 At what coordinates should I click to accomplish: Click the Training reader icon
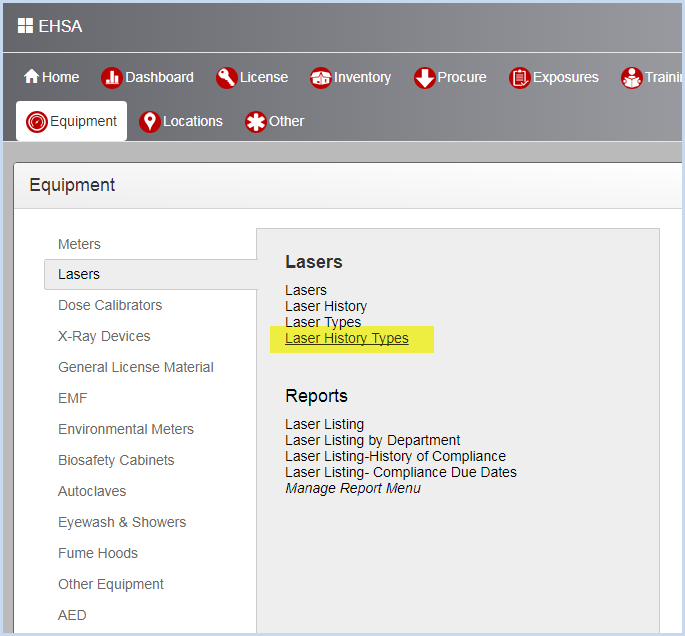click(632, 78)
